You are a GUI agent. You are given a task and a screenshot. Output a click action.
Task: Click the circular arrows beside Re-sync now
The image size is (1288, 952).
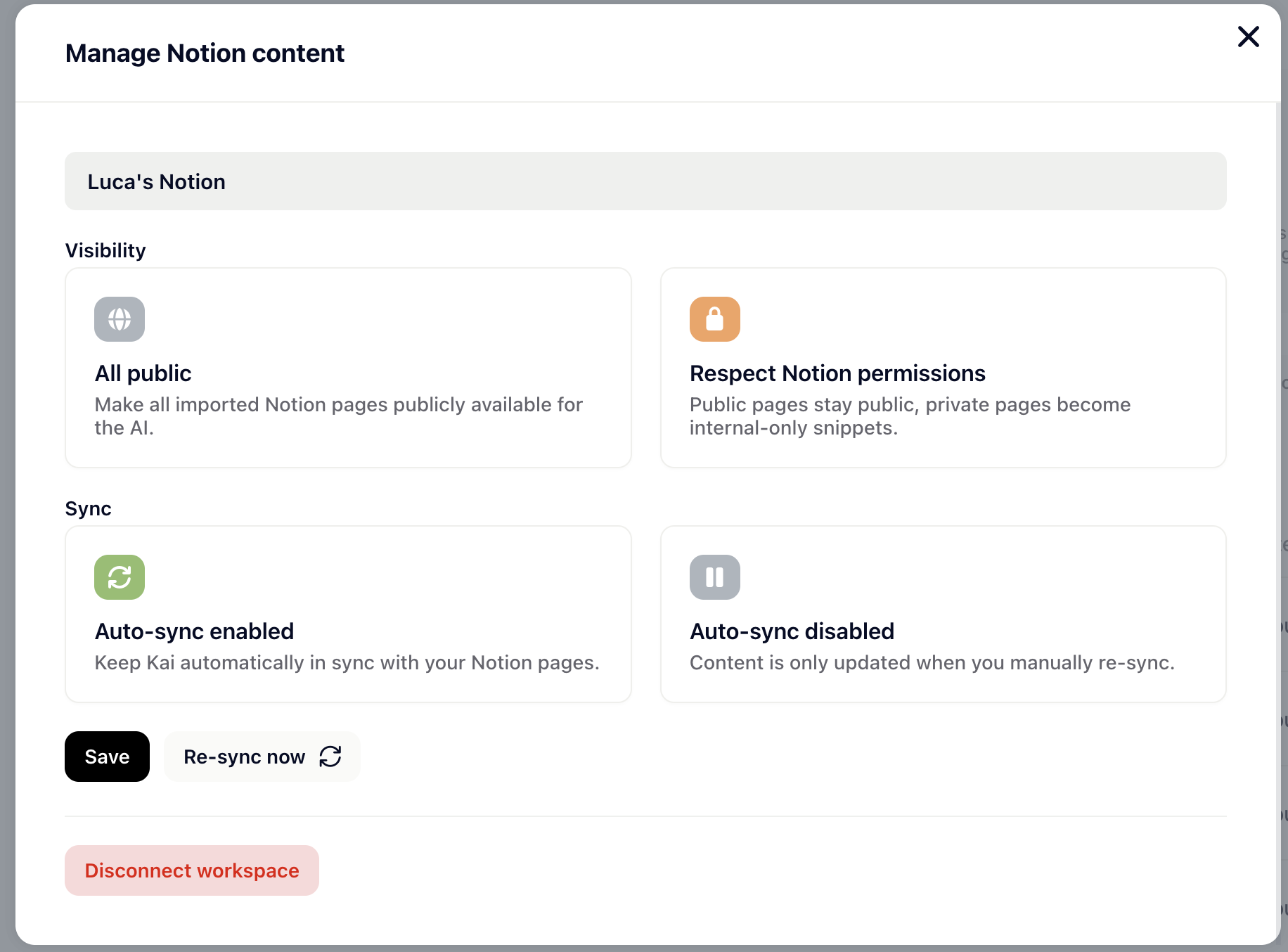[x=330, y=757]
